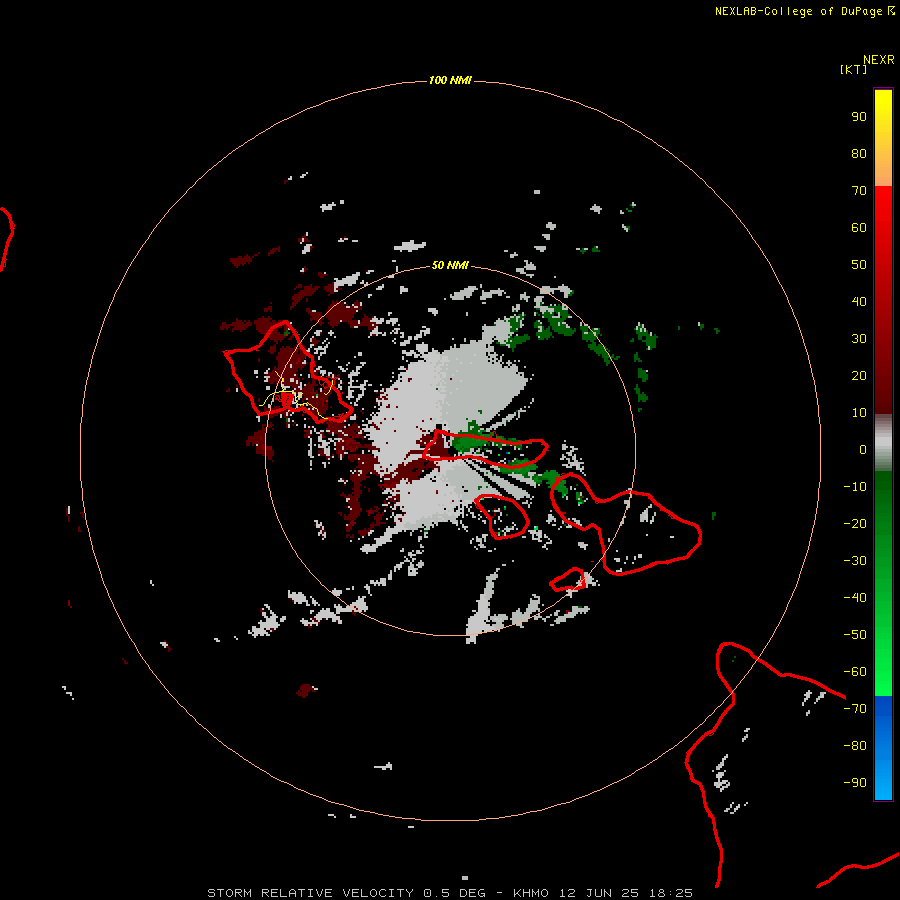Pick the green segment of the color bar
Viewport: 900px width, 900px height.
883,584
